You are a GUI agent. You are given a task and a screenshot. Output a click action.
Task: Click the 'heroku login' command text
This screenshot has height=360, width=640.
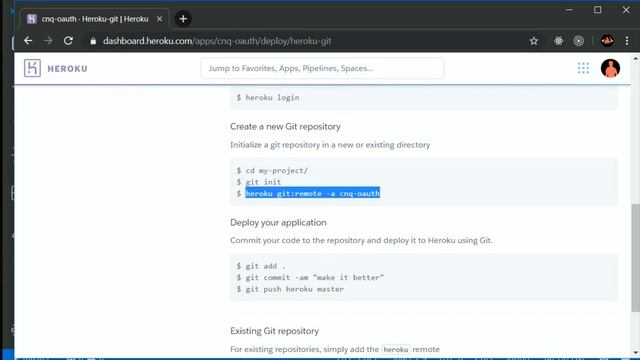point(272,98)
